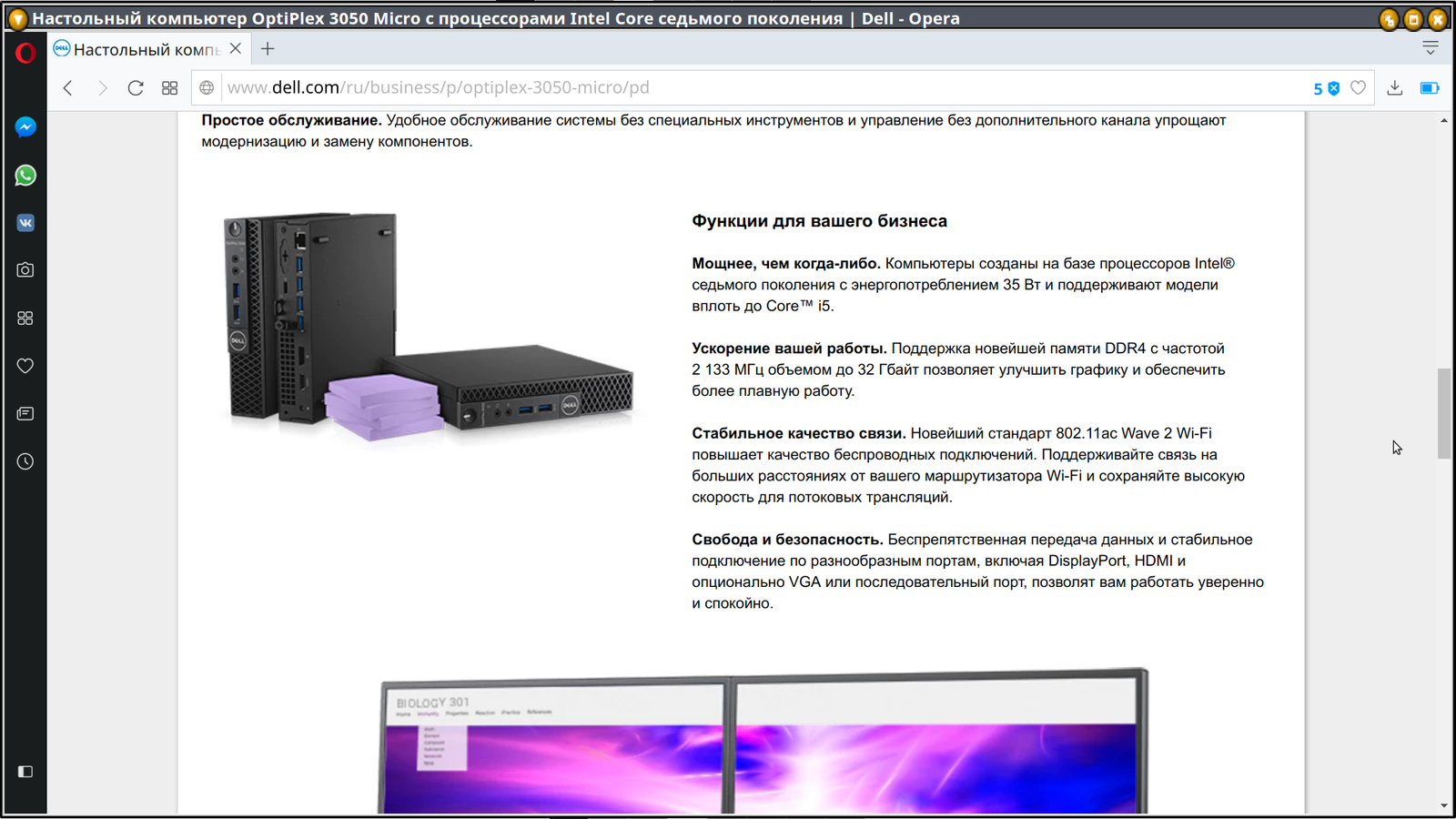Select the Настольный компьютер tab

click(x=147, y=49)
